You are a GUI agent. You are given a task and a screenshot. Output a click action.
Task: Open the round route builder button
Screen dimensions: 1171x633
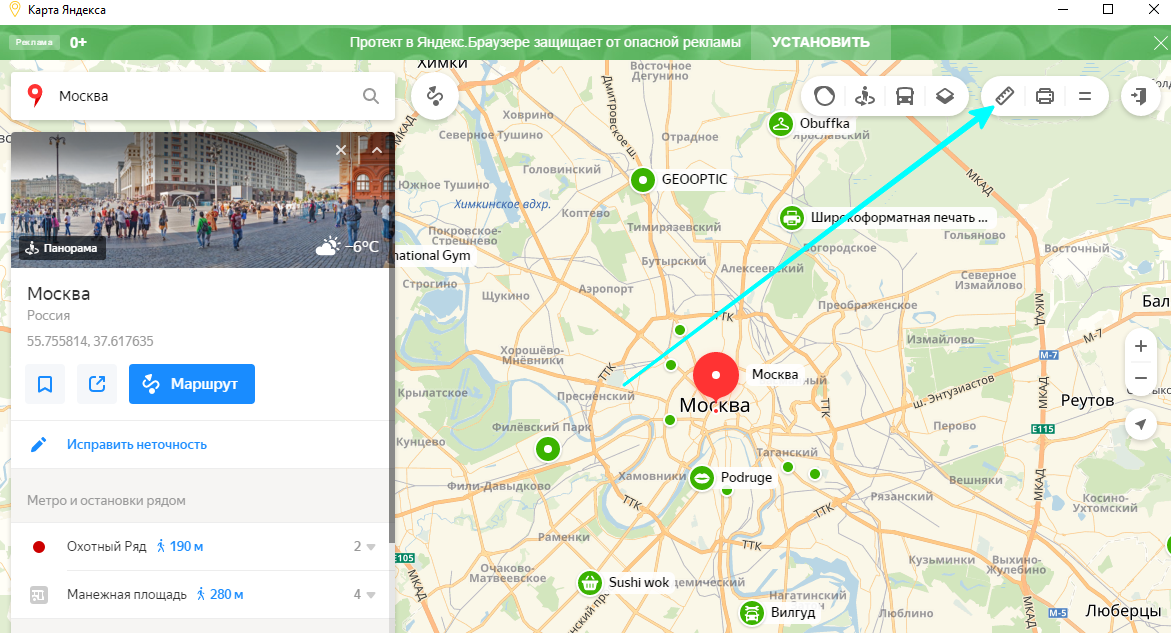click(435, 96)
